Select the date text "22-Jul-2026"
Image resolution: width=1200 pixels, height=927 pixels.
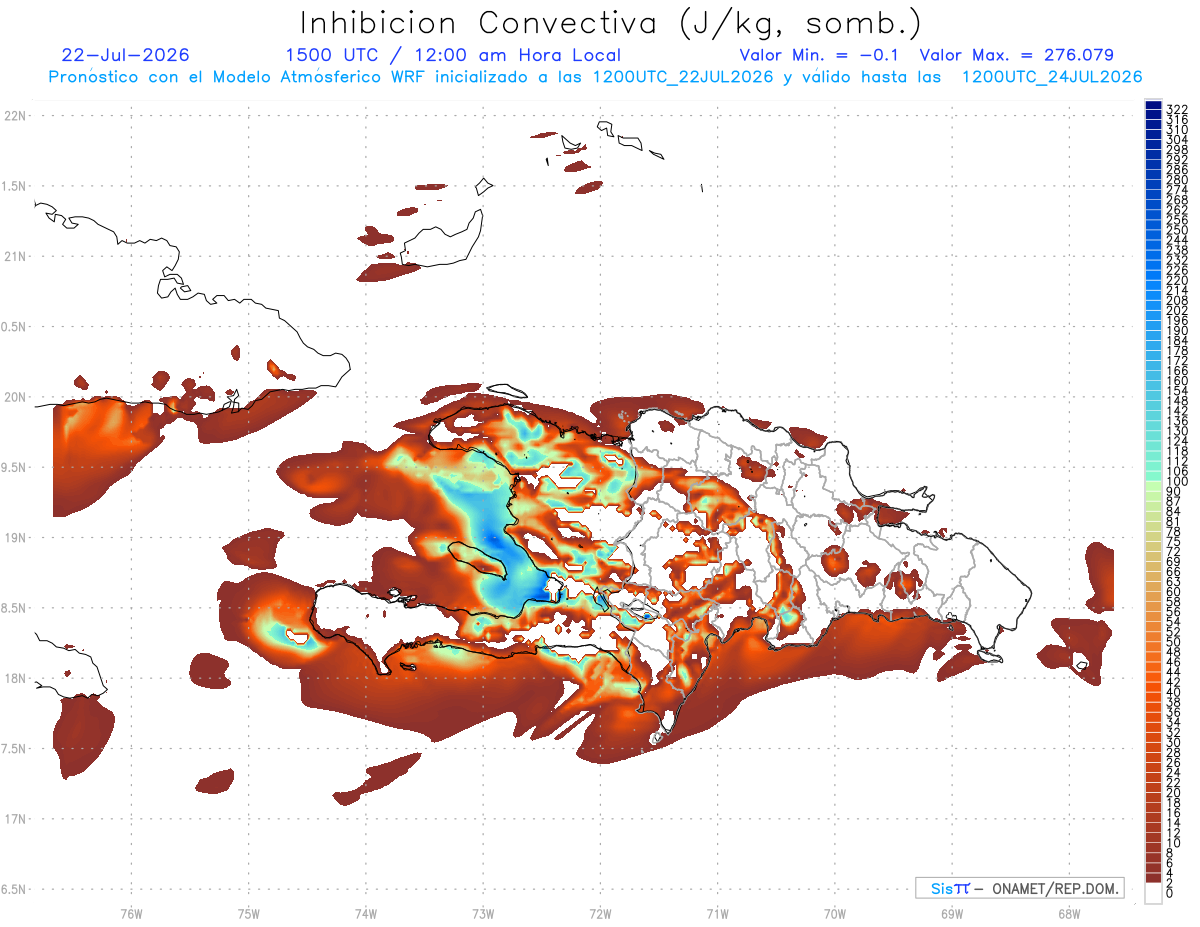(x=125, y=55)
